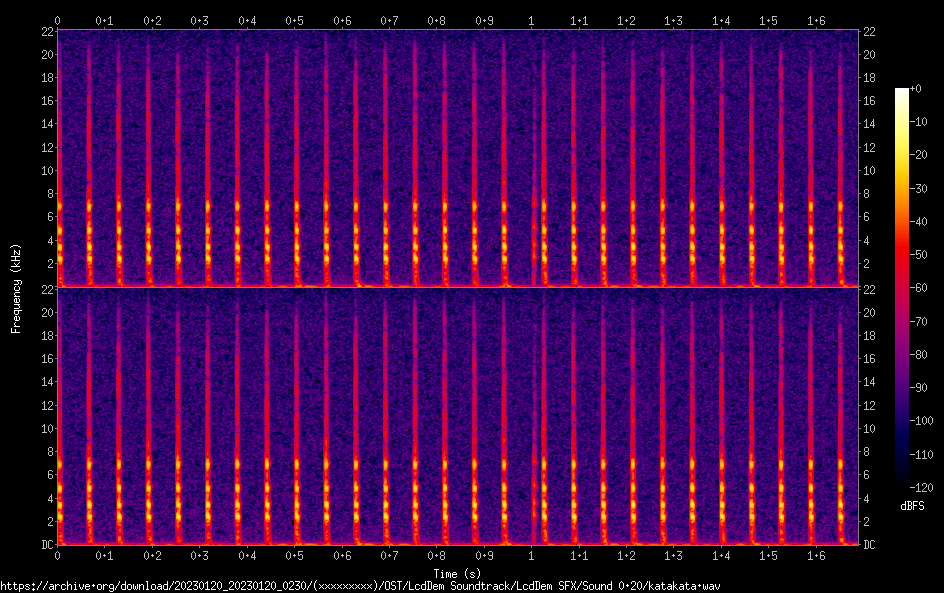This screenshot has height=593, width=944.
Task: Click the 0 mark on top time axis
Action: pyautogui.click(x=58, y=20)
